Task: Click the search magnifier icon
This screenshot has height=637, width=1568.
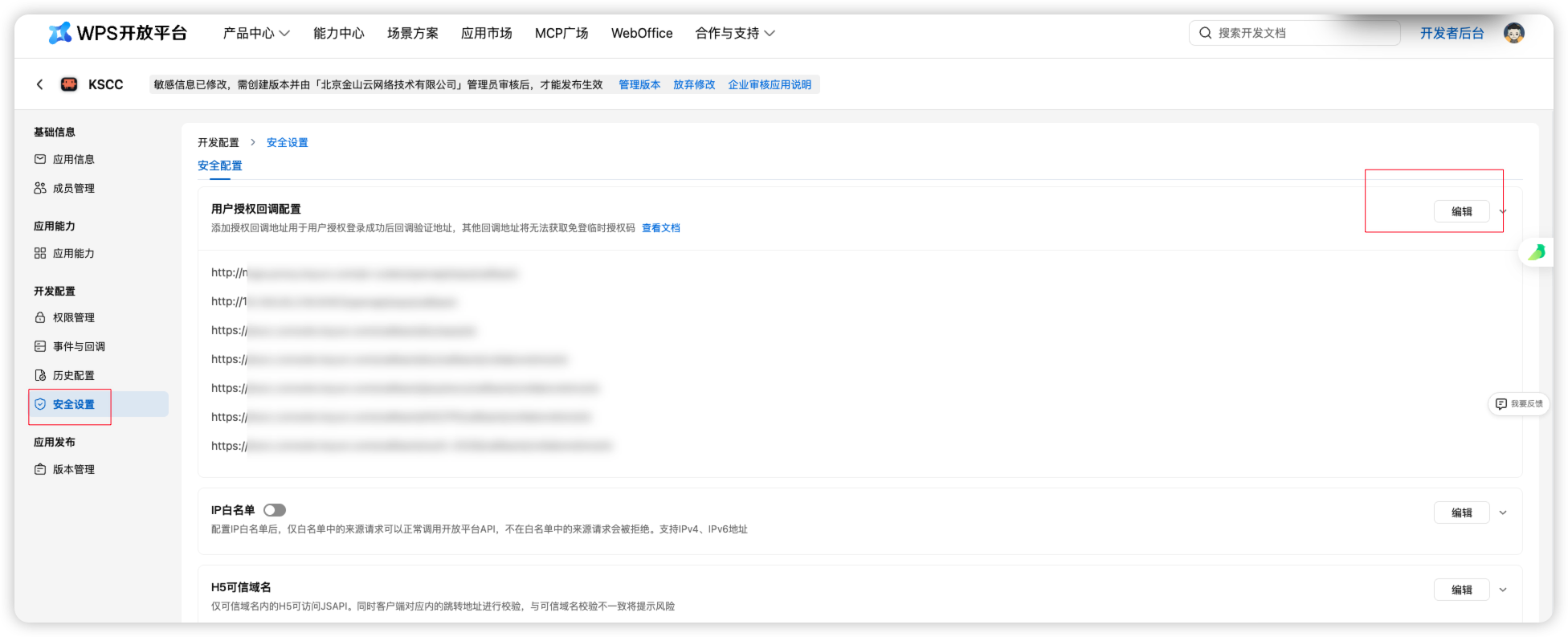Action: pos(1205,33)
